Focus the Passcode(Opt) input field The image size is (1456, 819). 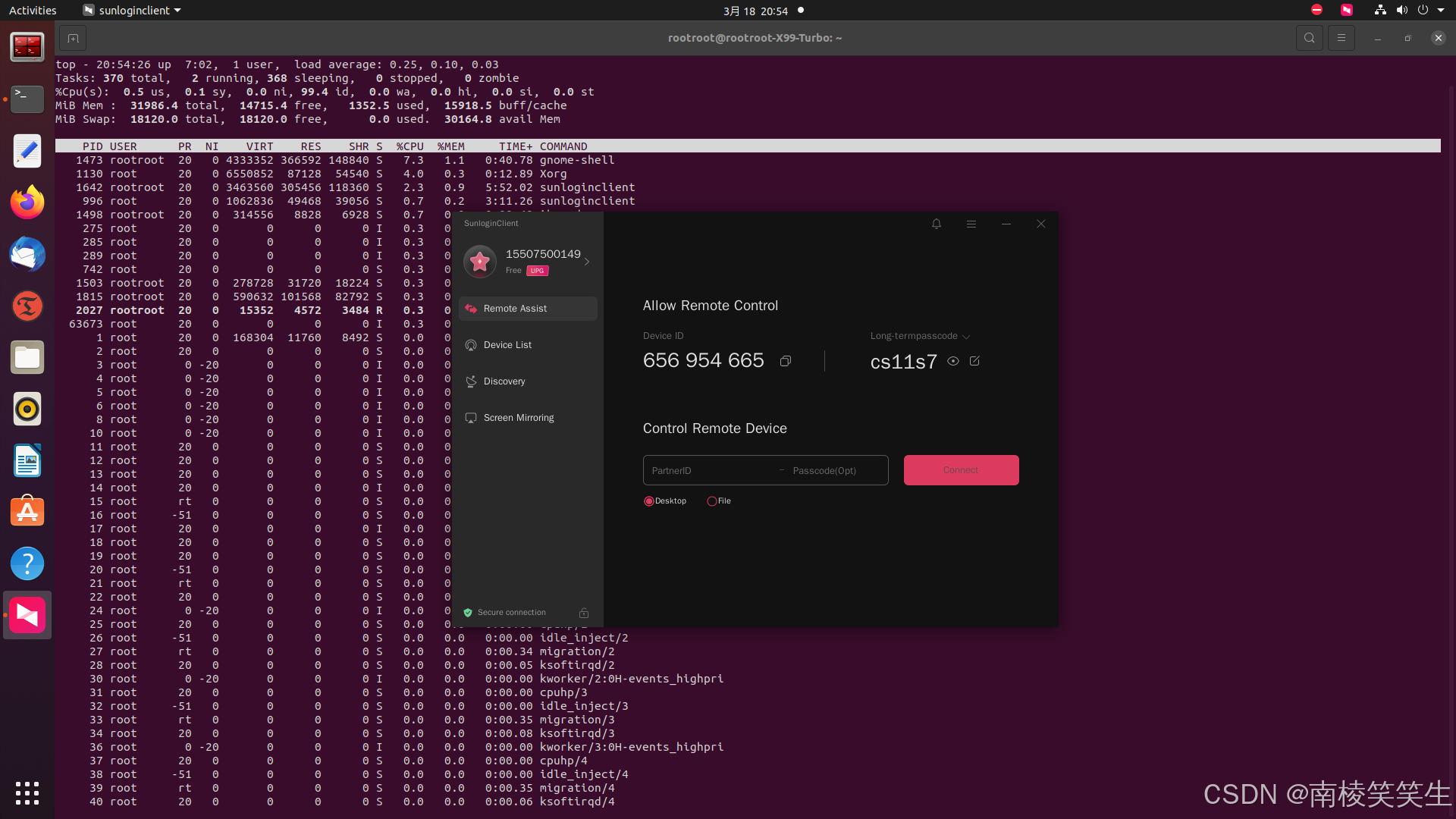click(x=837, y=470)
